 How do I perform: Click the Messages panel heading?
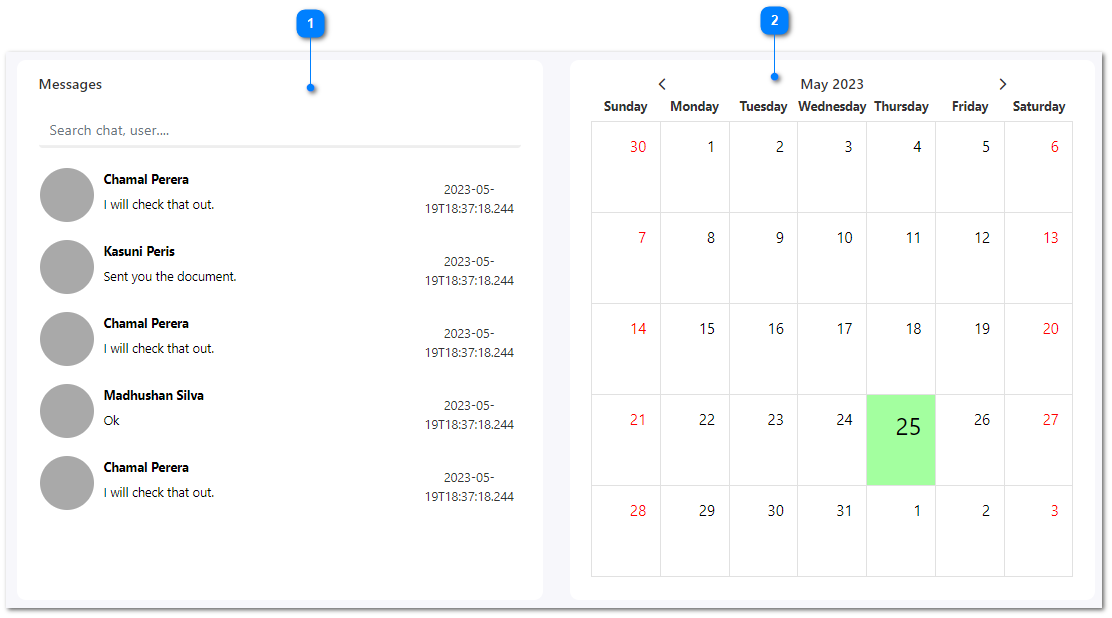[70, 84]
